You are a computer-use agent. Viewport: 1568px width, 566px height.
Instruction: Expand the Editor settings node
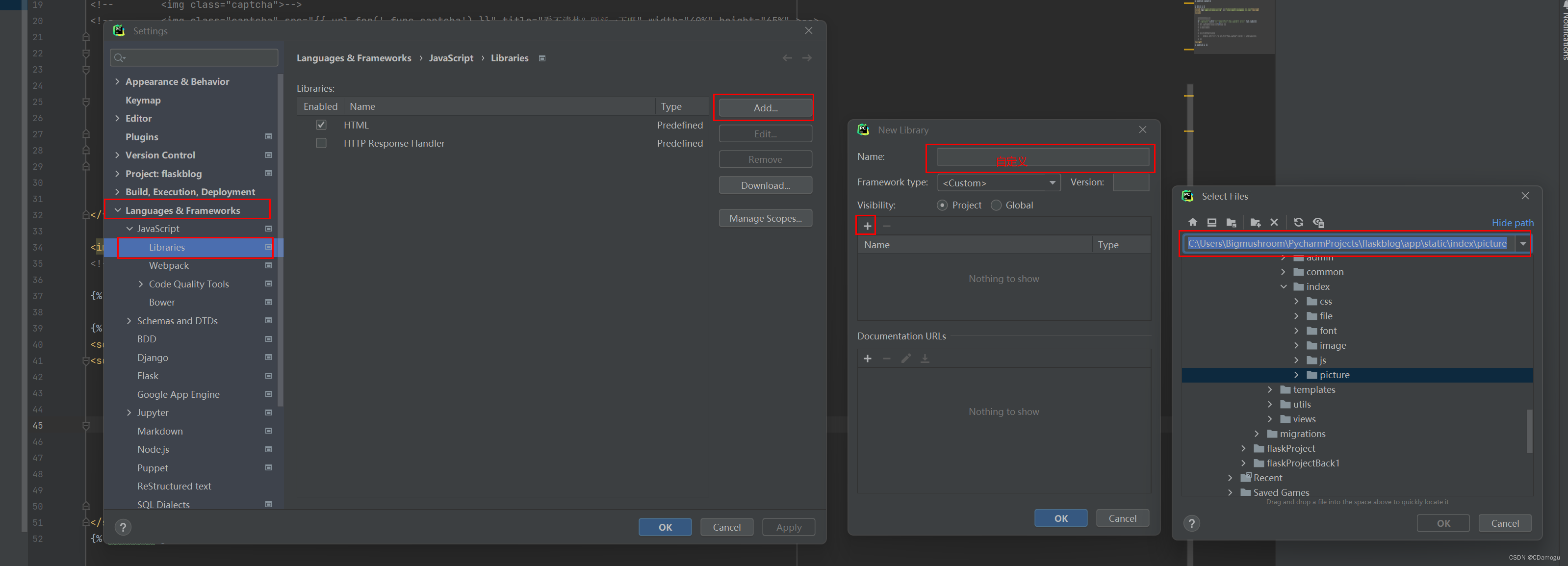118,118
